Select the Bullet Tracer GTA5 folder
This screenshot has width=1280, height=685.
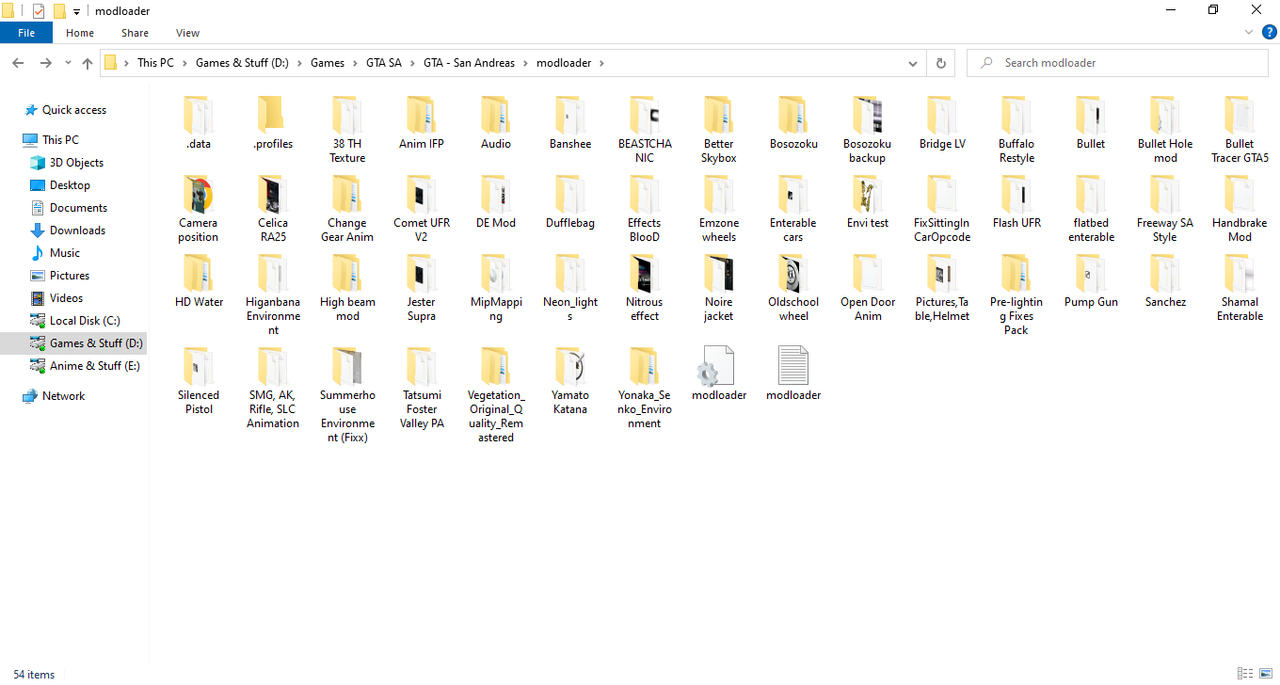tap(1239, 130)
